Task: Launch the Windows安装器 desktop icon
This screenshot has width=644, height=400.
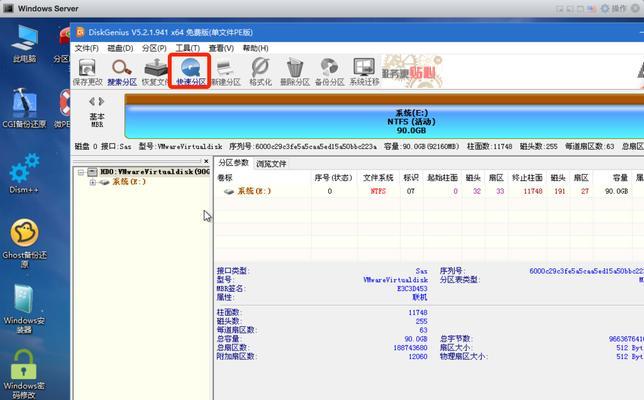Action: click(24, 309)
